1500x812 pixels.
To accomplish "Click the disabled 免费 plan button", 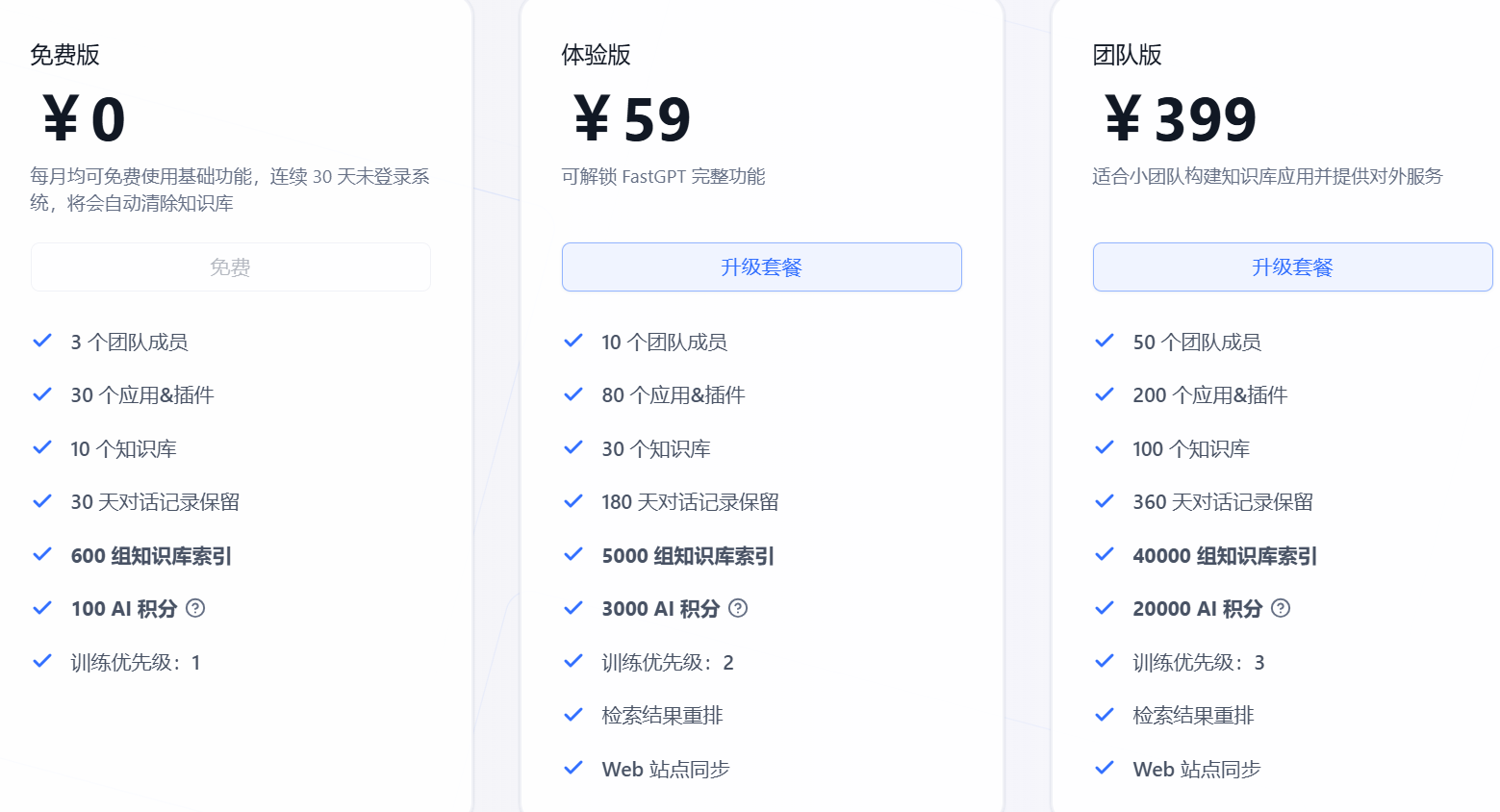I will coord(231,266).
